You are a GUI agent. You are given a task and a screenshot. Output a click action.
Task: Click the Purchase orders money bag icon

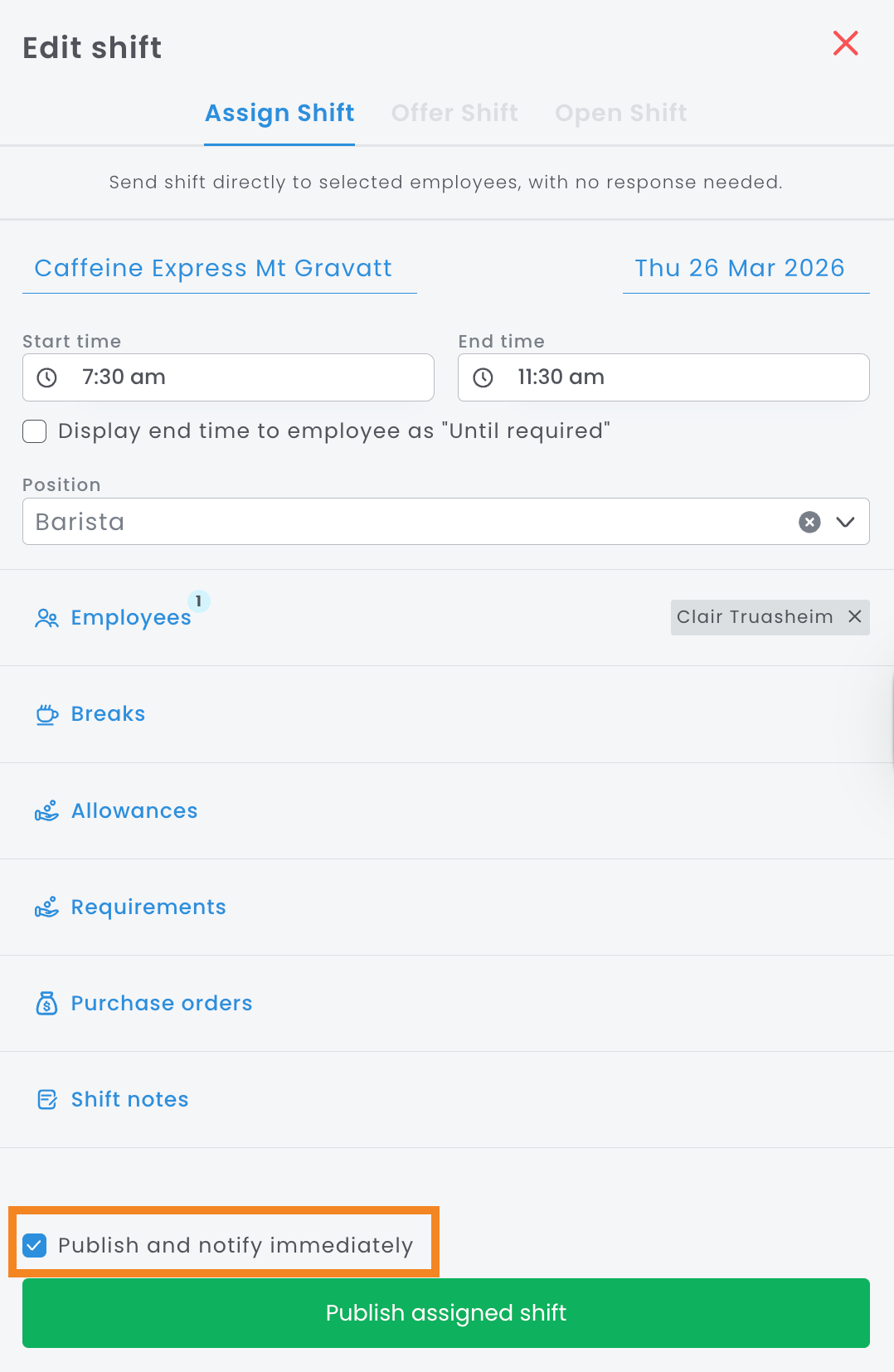tap(46, 1004)
